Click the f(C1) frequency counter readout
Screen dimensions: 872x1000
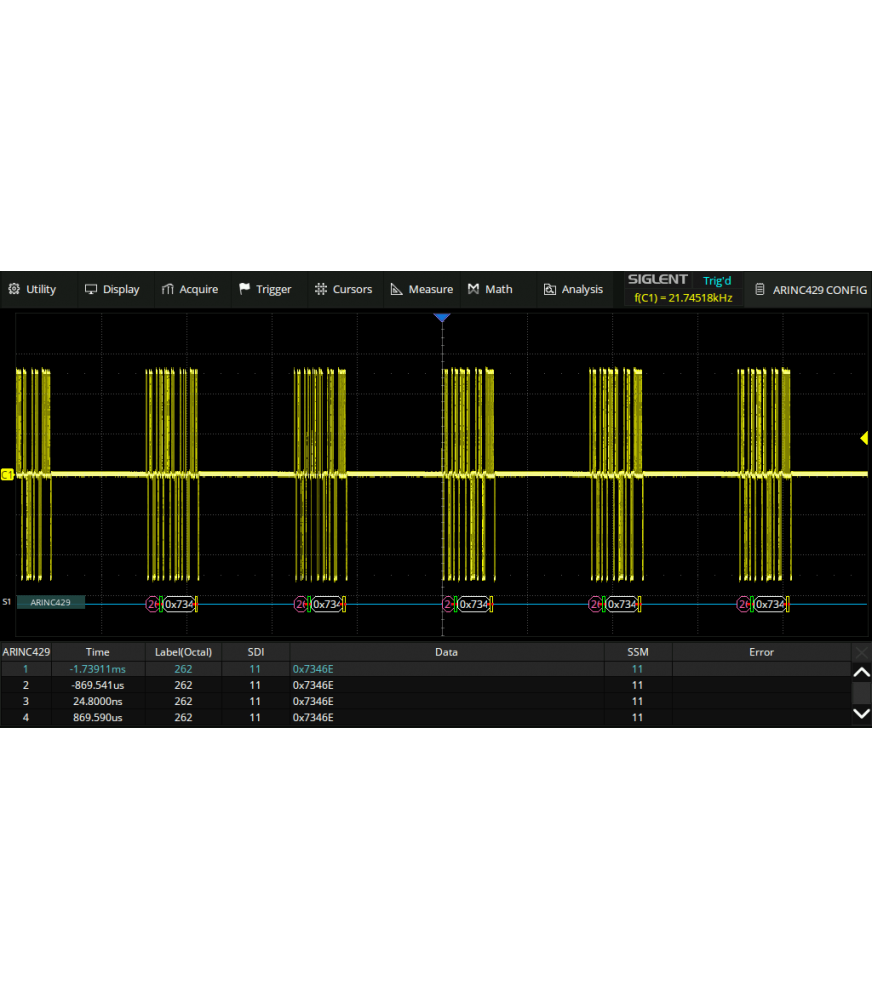pyautogui.click(x=683, y=298)
